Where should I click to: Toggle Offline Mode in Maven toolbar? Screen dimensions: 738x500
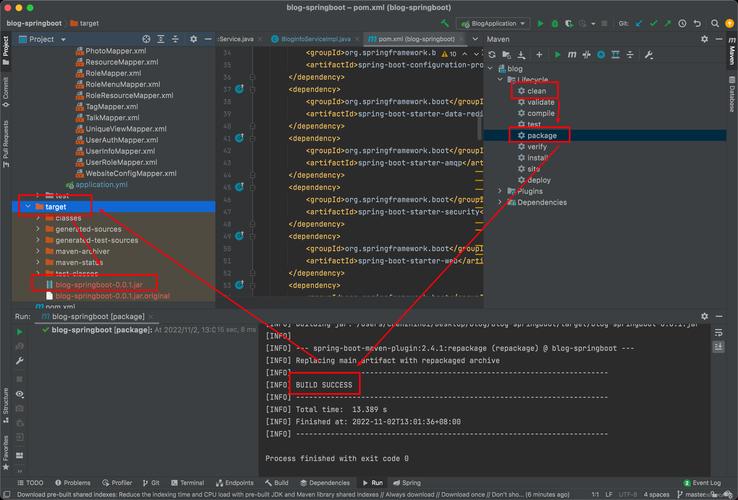[x=586, y=55]
